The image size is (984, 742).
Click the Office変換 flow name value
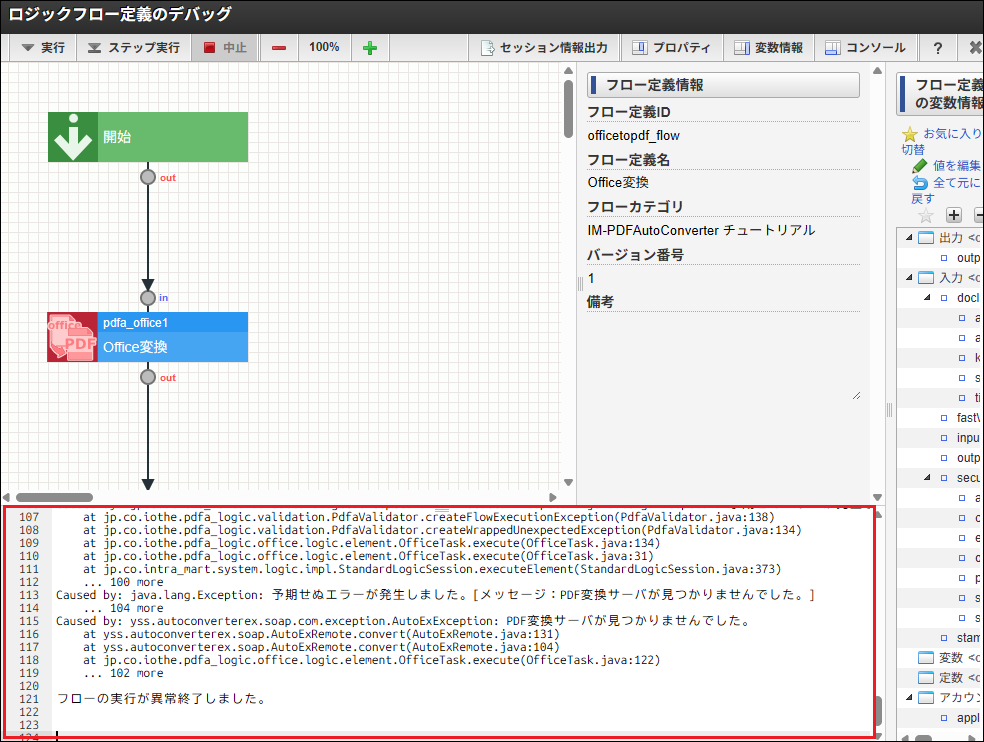618,183
